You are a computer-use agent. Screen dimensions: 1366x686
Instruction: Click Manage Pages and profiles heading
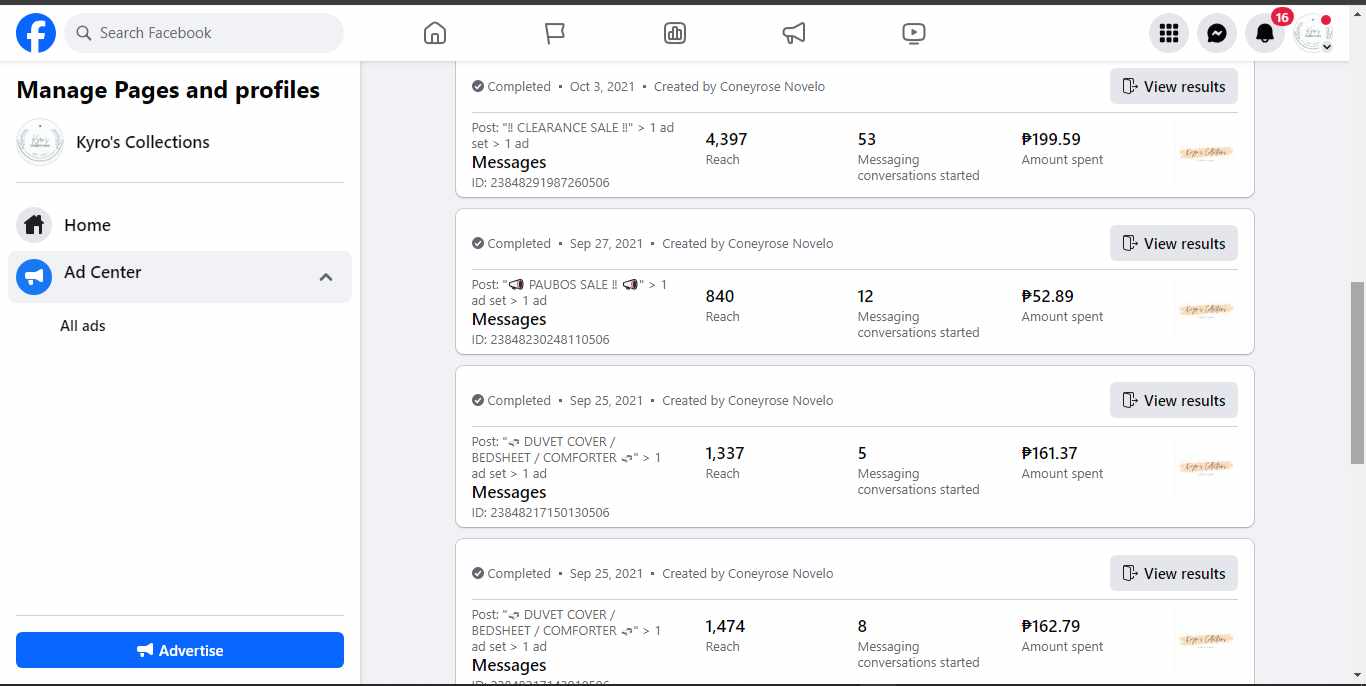(x=168, y=90)
